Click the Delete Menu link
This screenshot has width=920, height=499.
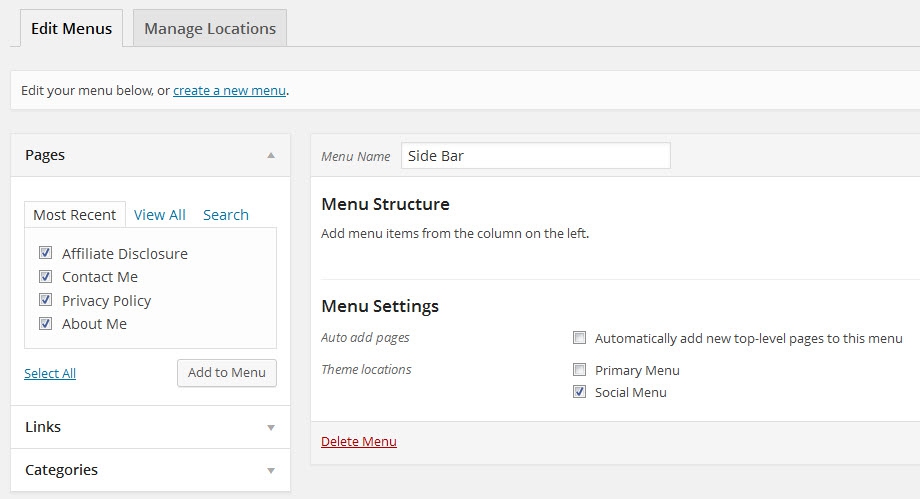coord(358,441)
